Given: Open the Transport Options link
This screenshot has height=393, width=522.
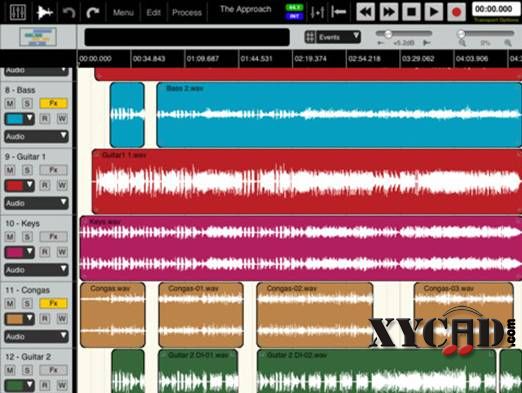Looking at the screenshot, I should [x=496, y=20].
